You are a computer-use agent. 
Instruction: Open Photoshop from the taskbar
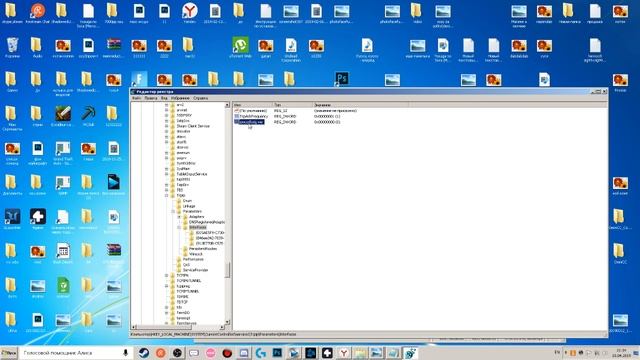pos(277,353)
